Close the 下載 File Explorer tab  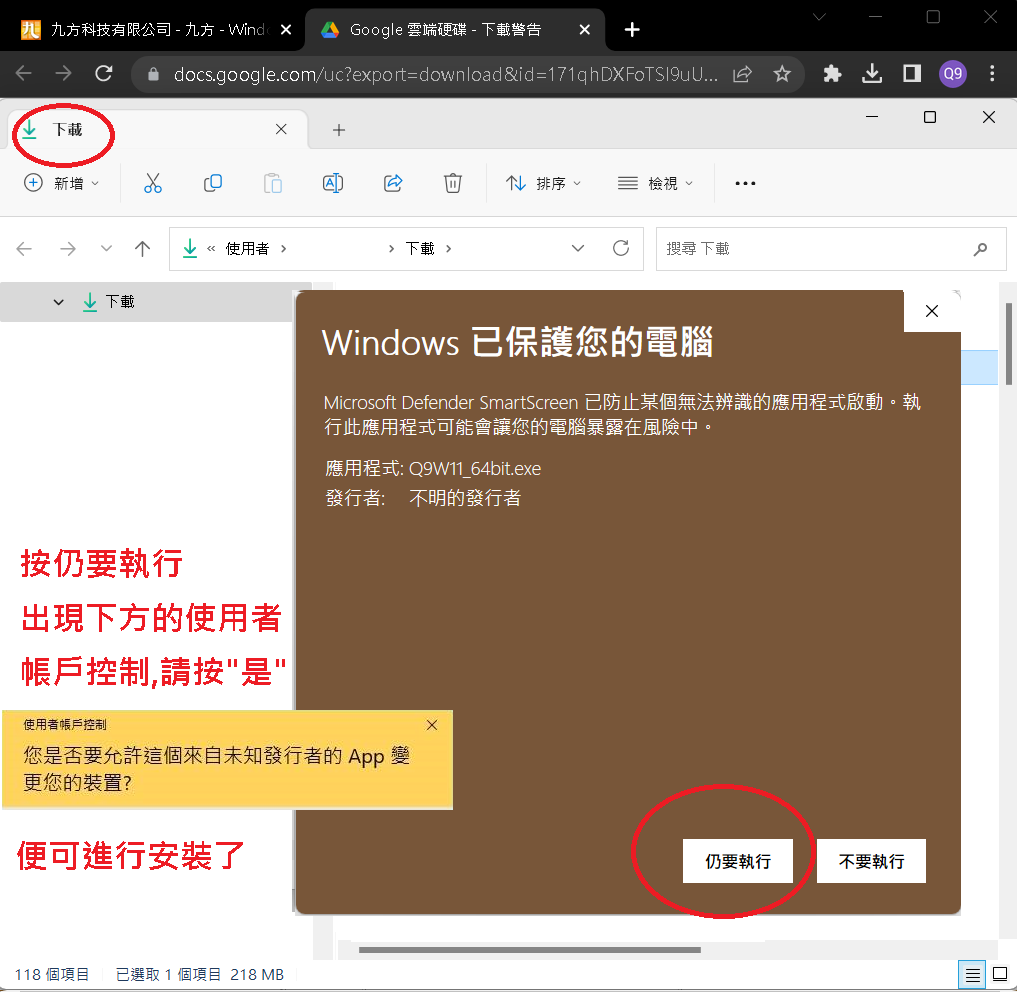click(281, 129)
